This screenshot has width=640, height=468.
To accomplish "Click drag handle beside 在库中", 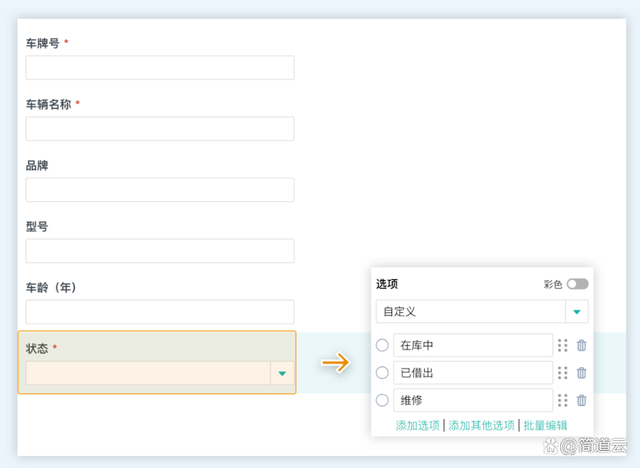I will coord(562,345).
